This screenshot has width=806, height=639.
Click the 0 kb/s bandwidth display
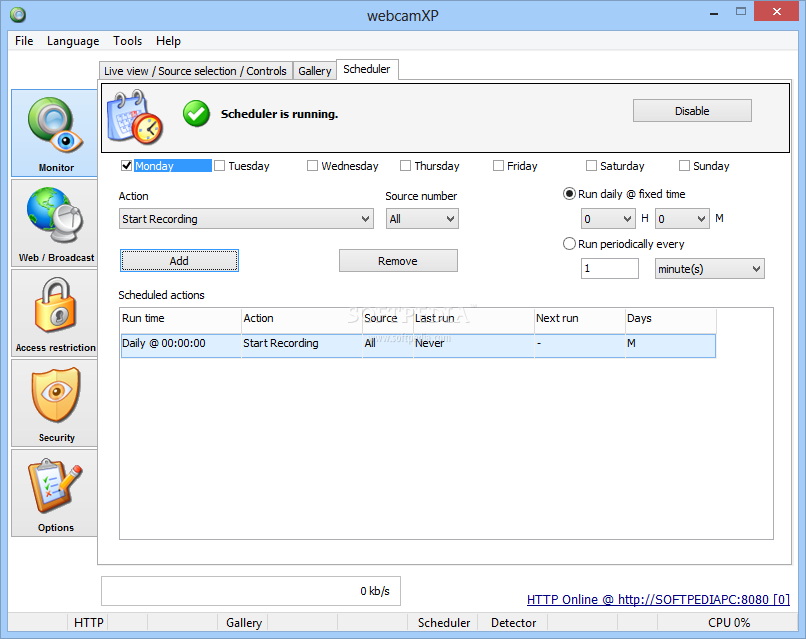point(251,591)
